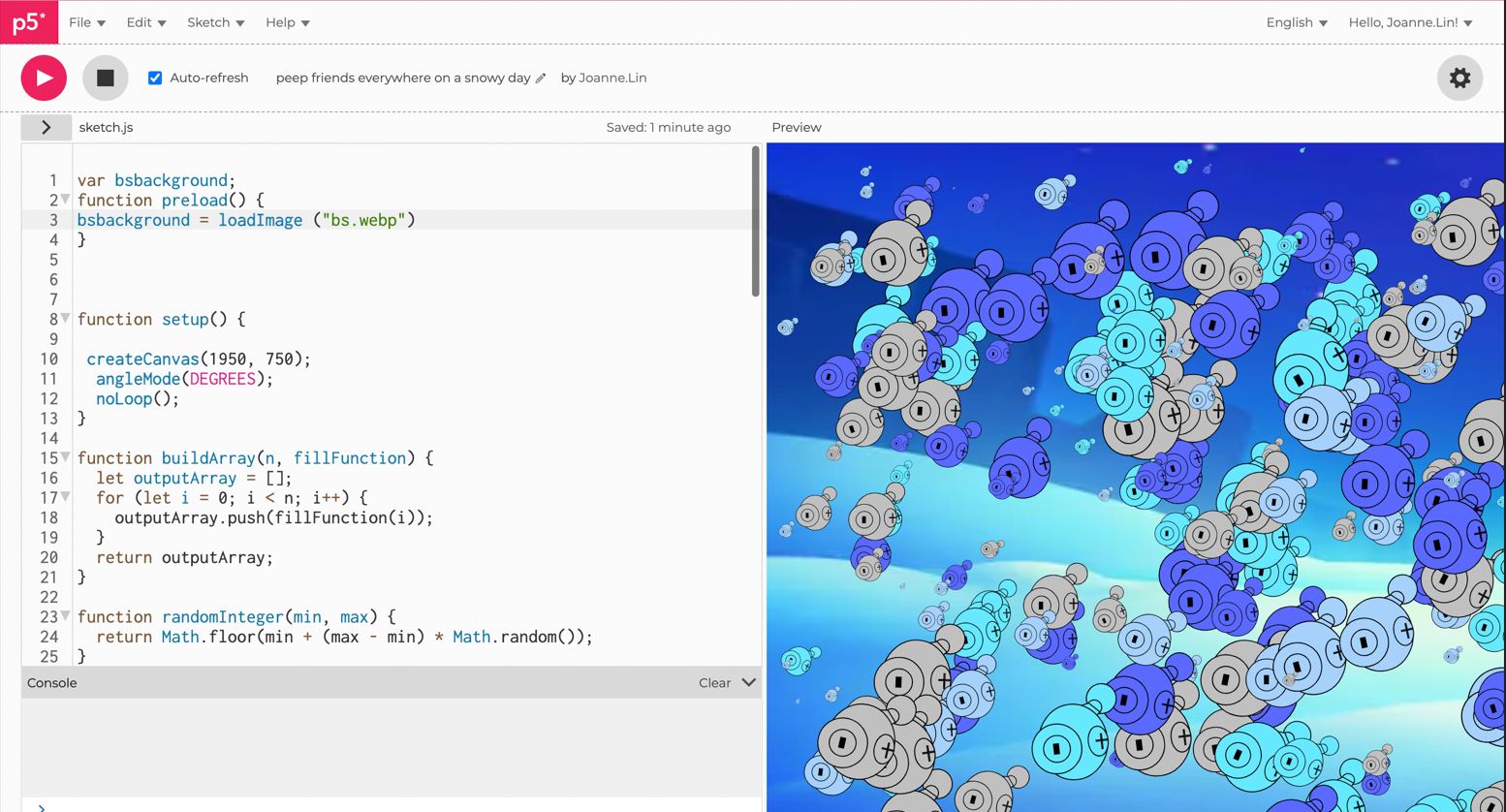The width and height of the screenshot is (1506, 812).
Task: Open the Sketch menu
Action: [215, 22]
